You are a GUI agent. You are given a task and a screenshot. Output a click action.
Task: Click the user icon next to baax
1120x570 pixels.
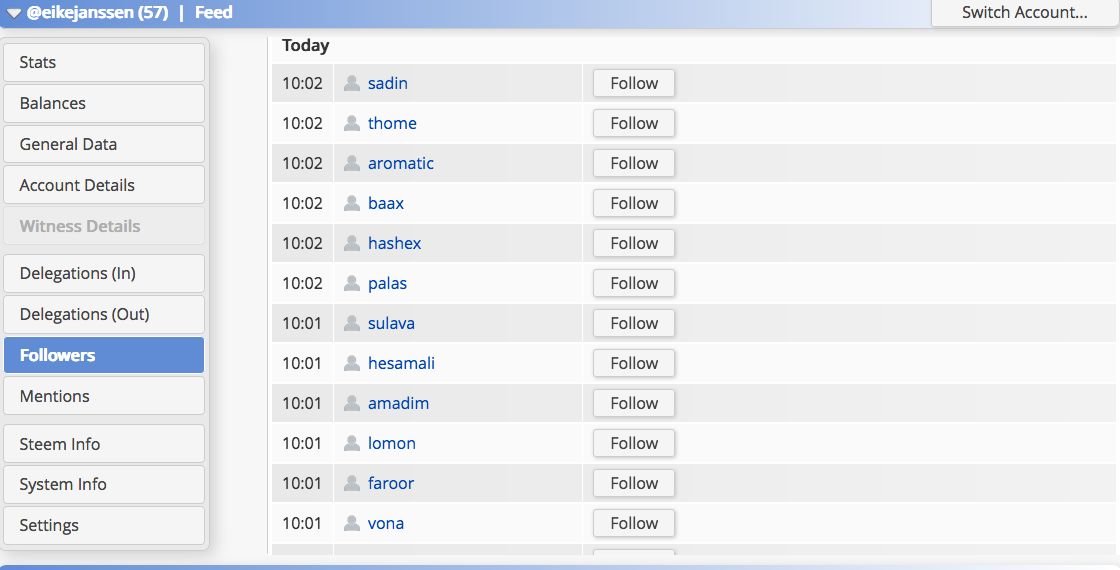352,203
